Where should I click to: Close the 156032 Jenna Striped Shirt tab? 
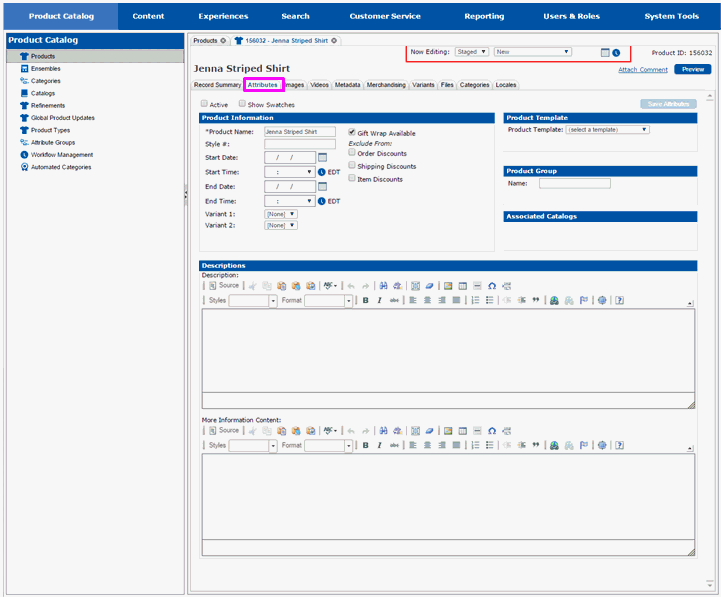tap(334, 41)
